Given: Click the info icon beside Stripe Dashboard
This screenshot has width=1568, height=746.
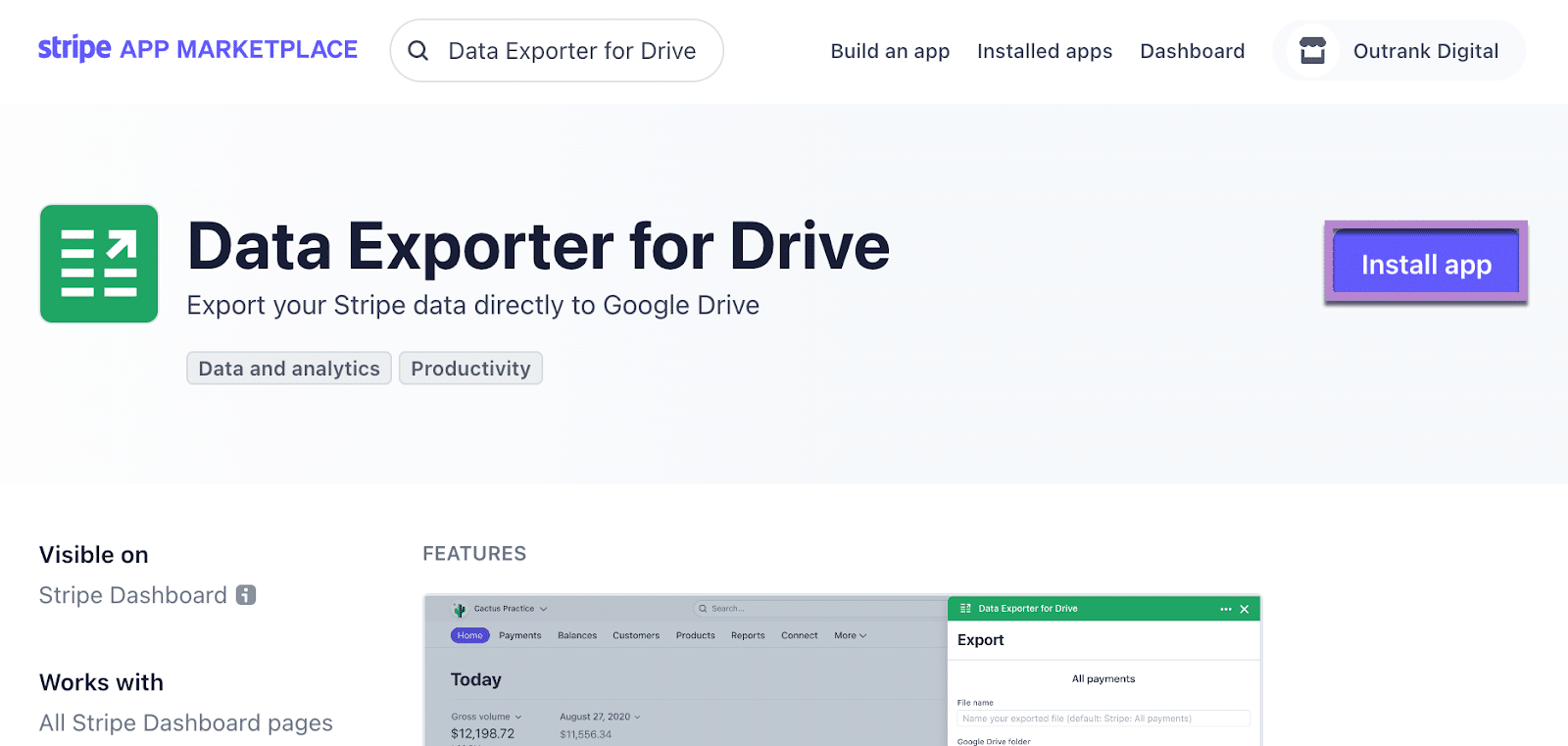Looking at the screenshot, I should 246,595.
